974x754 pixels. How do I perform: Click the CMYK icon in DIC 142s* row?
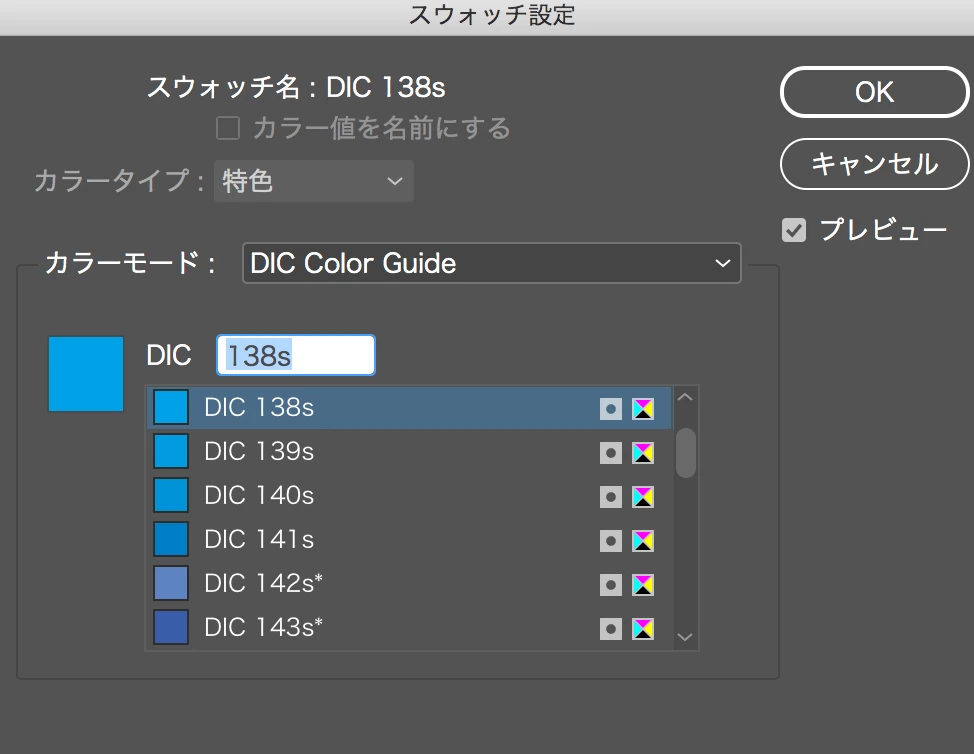coord(643,584)
